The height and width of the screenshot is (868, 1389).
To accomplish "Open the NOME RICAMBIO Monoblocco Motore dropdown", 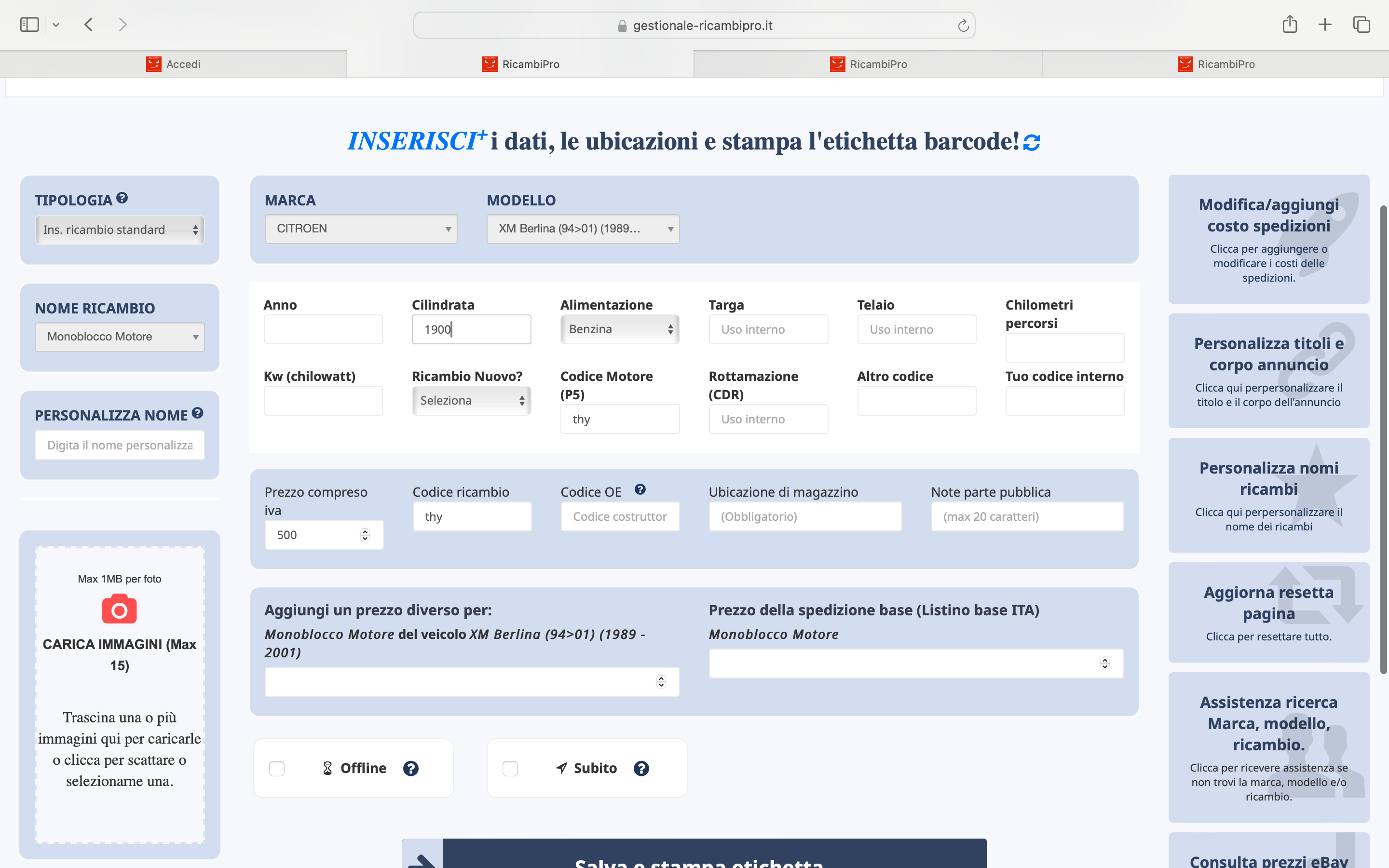I will pyautogui.click(x=120, y=337).
